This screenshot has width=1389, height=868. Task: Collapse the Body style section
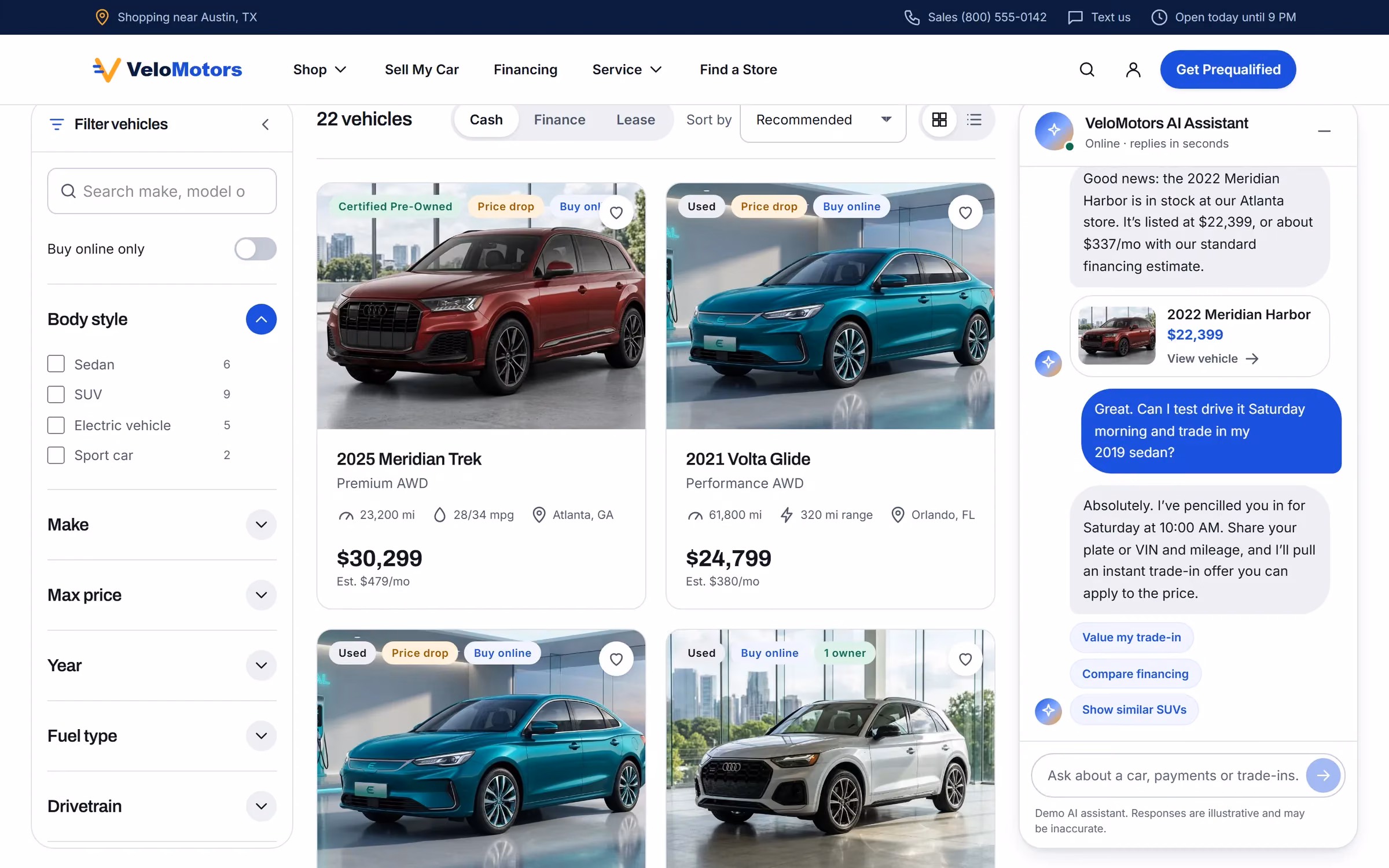tap(261, 319)
